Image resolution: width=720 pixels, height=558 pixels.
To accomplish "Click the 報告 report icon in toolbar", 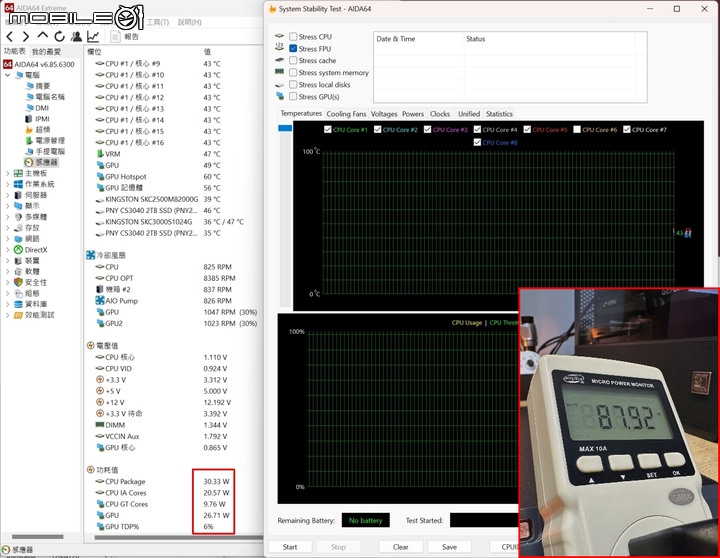I will pyautogui.click(x=115, y=36).
